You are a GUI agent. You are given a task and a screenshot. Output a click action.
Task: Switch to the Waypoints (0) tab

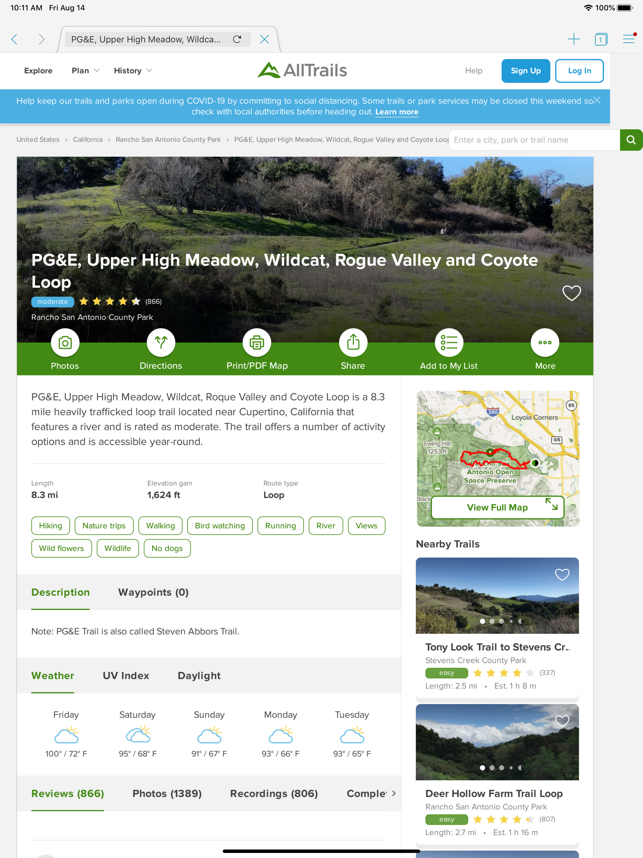[153, 592]
